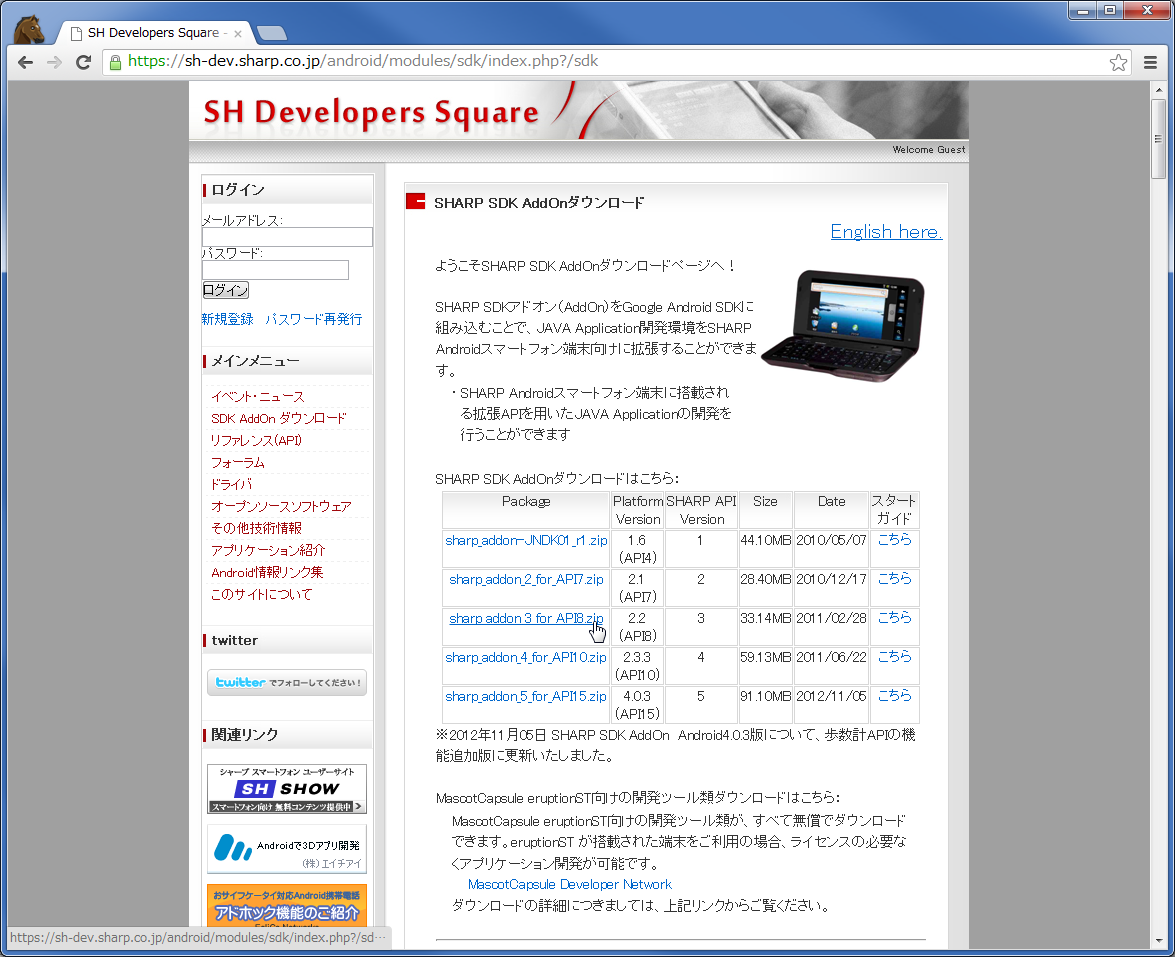
Task: Open MascotCapsule Developer Network link
Action: coord(570,884)
